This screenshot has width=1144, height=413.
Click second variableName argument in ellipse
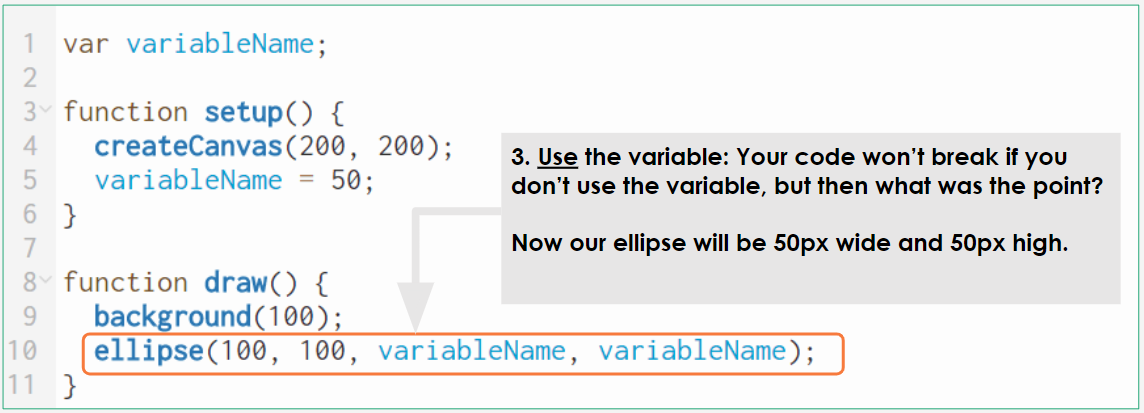pos(693,351)
